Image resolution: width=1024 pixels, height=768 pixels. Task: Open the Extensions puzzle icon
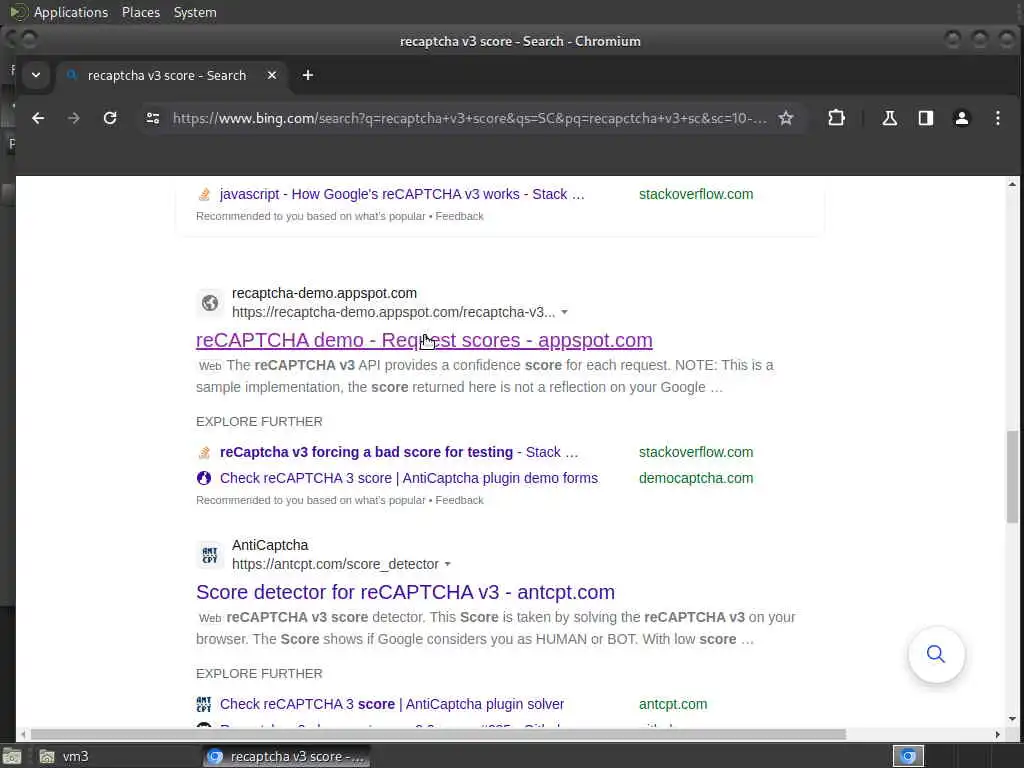pyautogui.click(x=836, y=118)
